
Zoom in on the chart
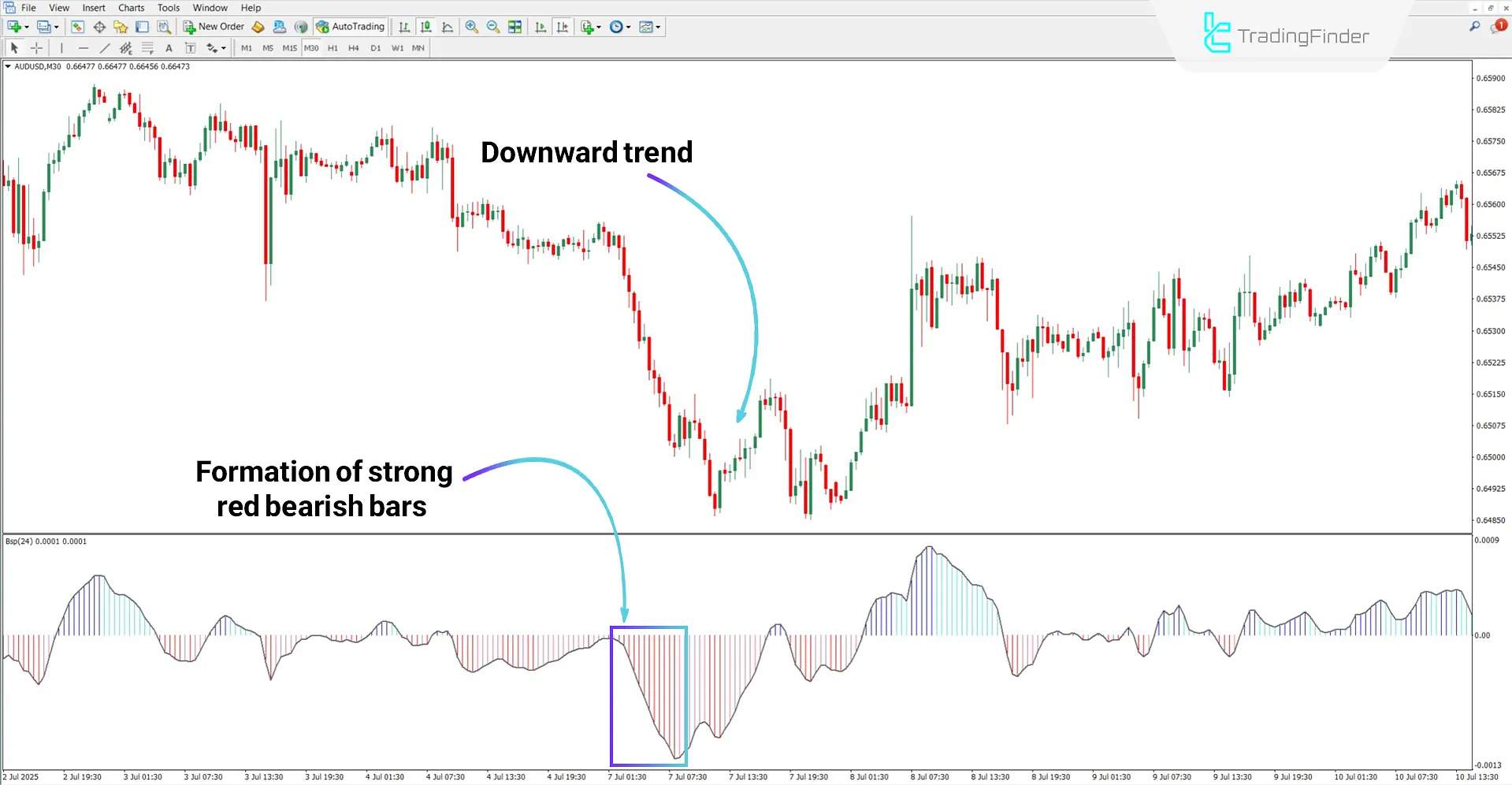(x=472, y=26)
